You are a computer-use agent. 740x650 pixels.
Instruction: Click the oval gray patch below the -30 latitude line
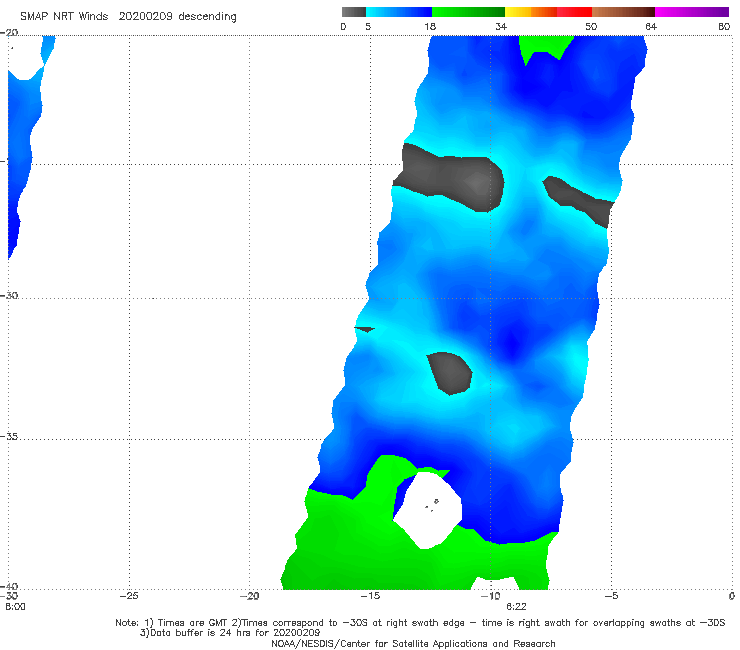[x=450, y=373]
